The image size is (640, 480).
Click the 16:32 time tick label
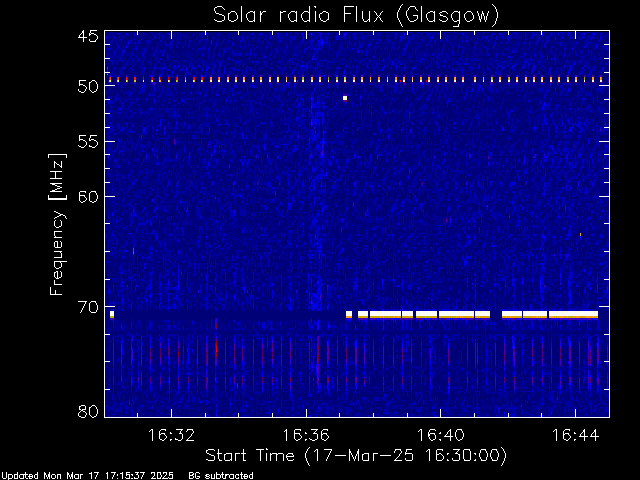point(171,435)
